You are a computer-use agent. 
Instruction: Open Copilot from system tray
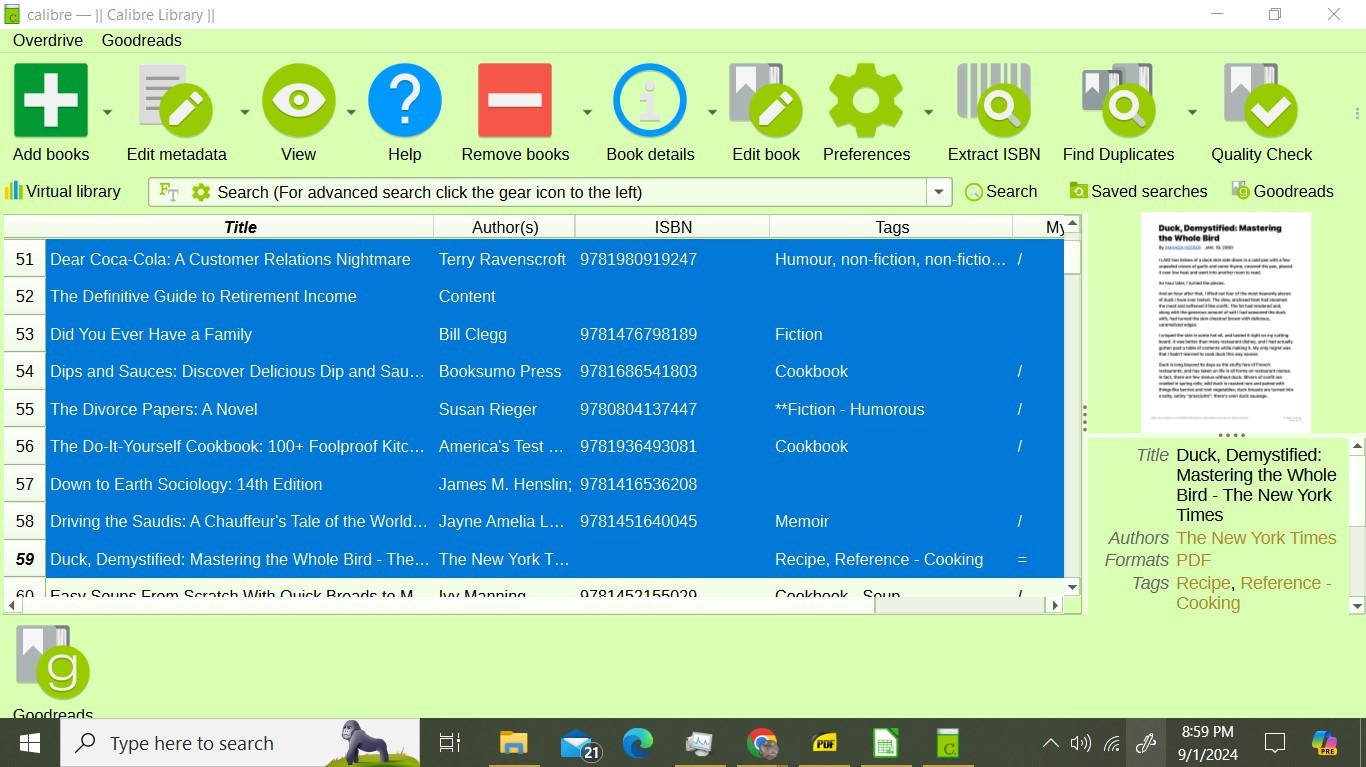tap(1325, 743)
